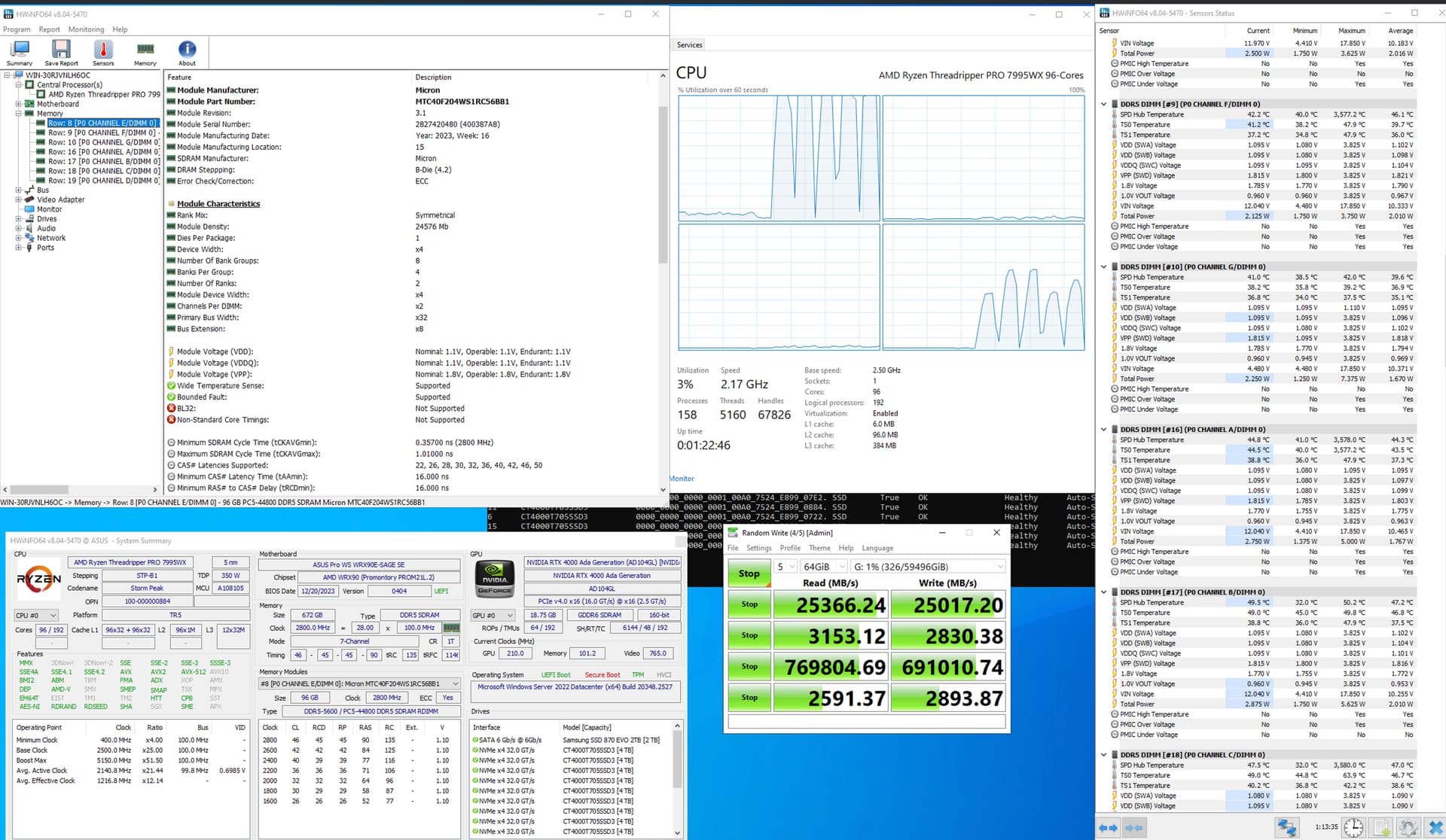Click the log file icon with green plus
This screenshot has width=1446, height=840.
[1381, 827]
